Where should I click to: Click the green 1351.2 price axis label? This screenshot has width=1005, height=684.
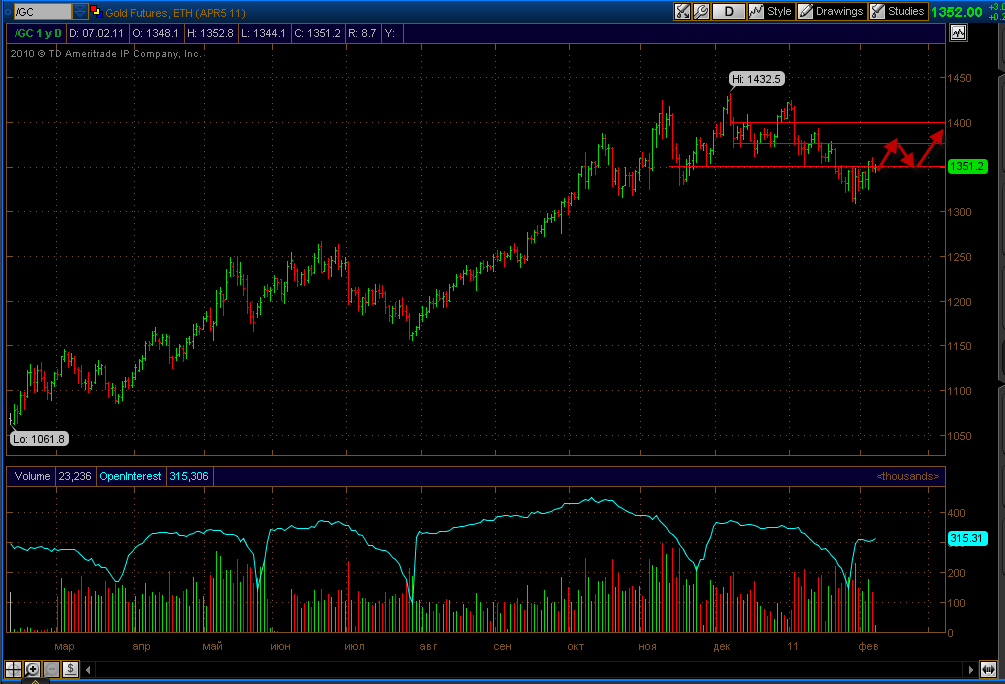(967, 167)
